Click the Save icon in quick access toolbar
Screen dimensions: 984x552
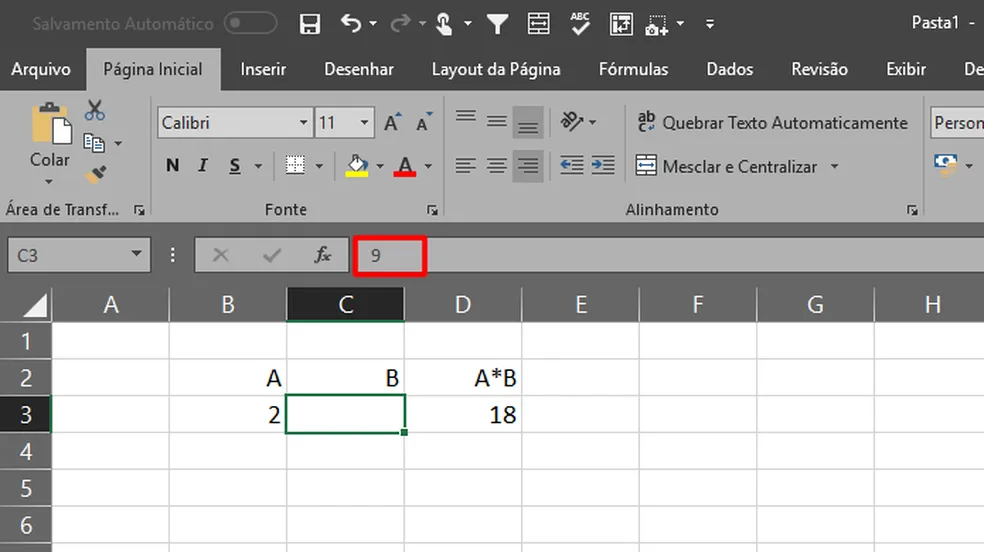pyautogui.click(x=310, y=24)
